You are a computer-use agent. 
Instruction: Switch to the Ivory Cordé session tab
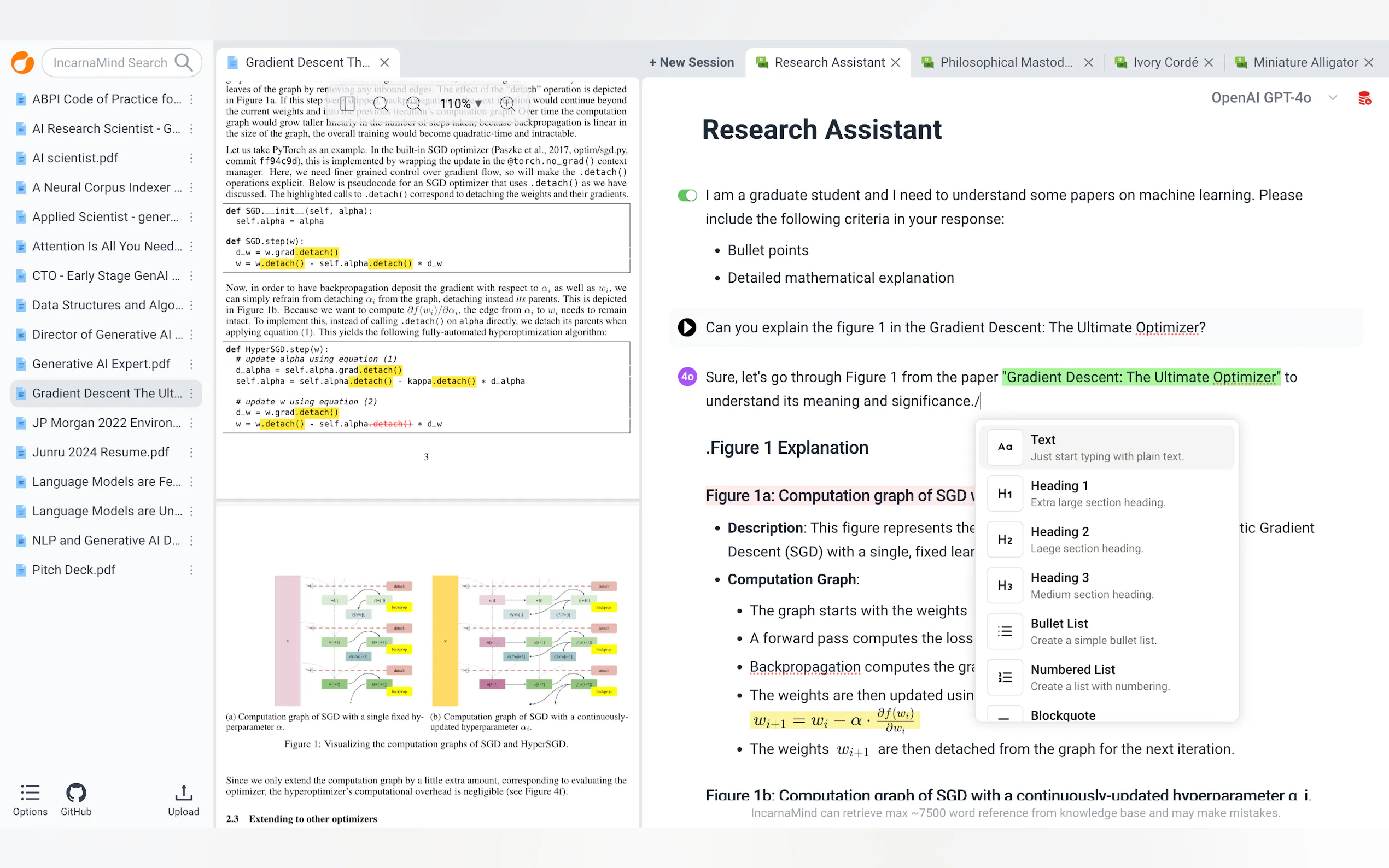[1164, 62]
